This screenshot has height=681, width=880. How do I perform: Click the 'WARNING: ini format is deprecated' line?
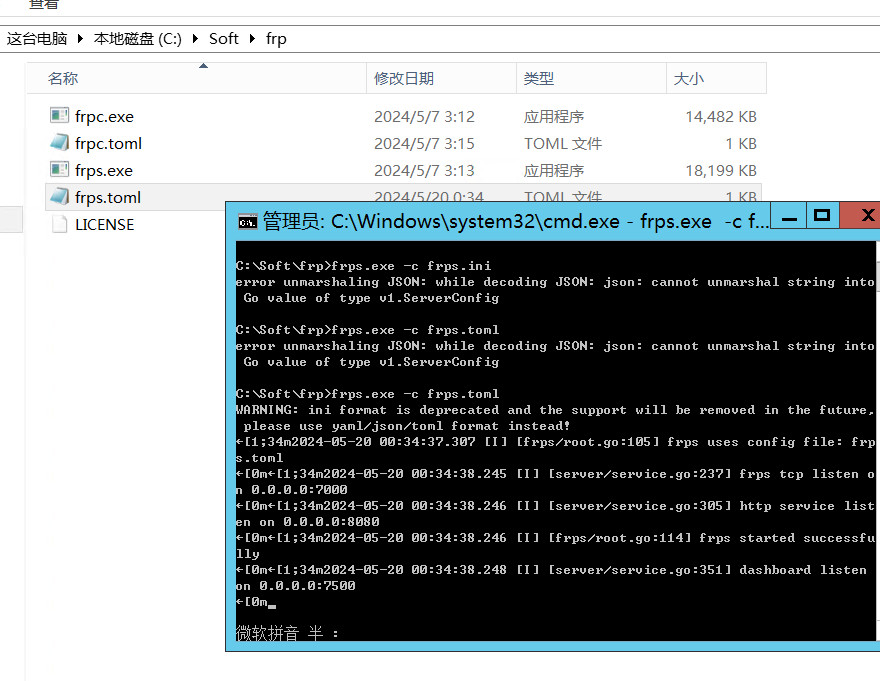click(555, 418)
